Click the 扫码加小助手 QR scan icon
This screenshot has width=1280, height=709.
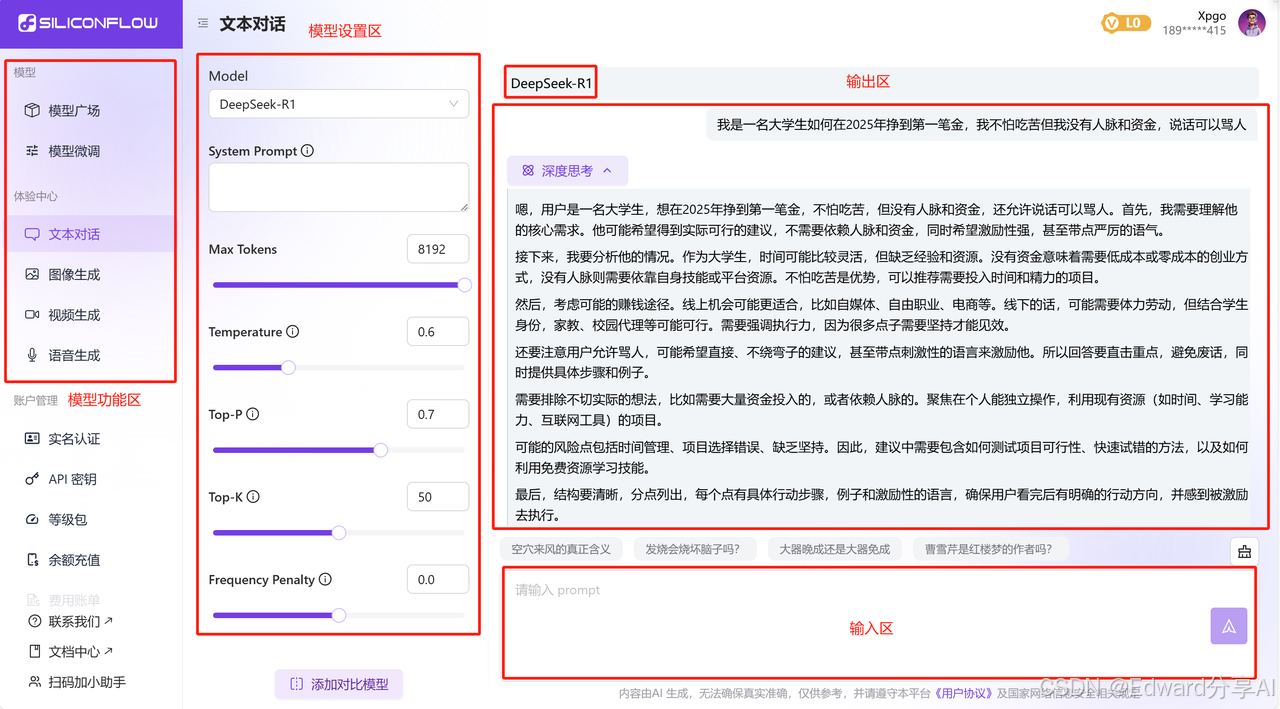[35, 682]
